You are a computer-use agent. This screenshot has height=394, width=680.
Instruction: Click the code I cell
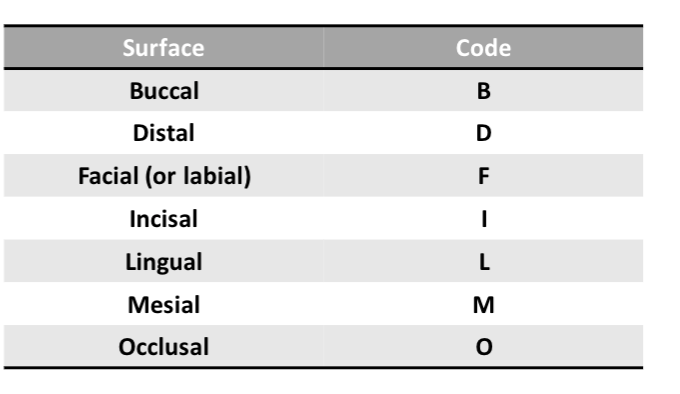tap(483, 218)
